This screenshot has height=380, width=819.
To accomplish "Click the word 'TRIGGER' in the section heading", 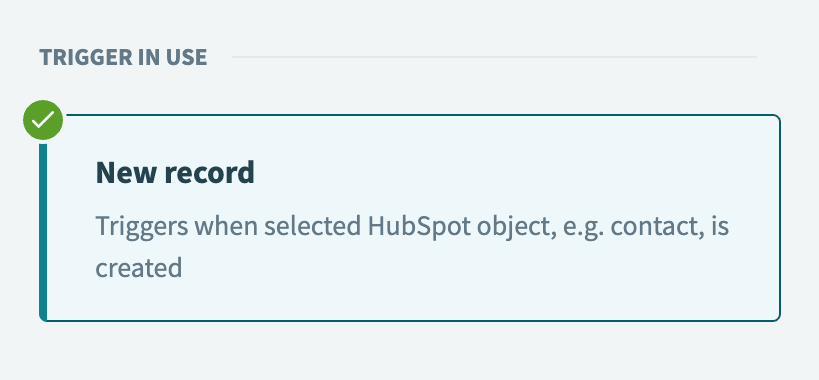I will pos(86,57).
